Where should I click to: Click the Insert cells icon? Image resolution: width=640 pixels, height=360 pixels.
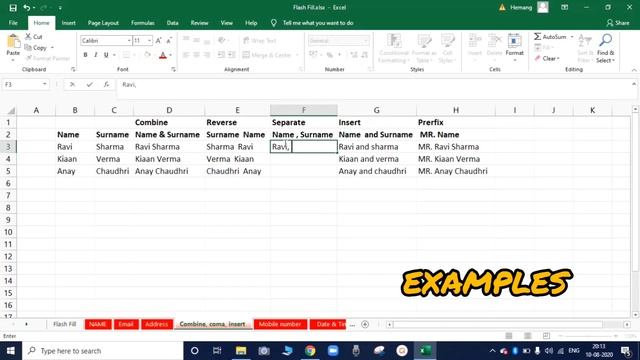point(475,41)
